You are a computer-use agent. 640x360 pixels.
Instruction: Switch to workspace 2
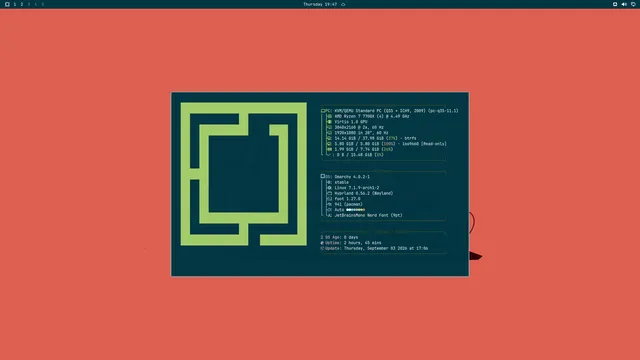22,4
